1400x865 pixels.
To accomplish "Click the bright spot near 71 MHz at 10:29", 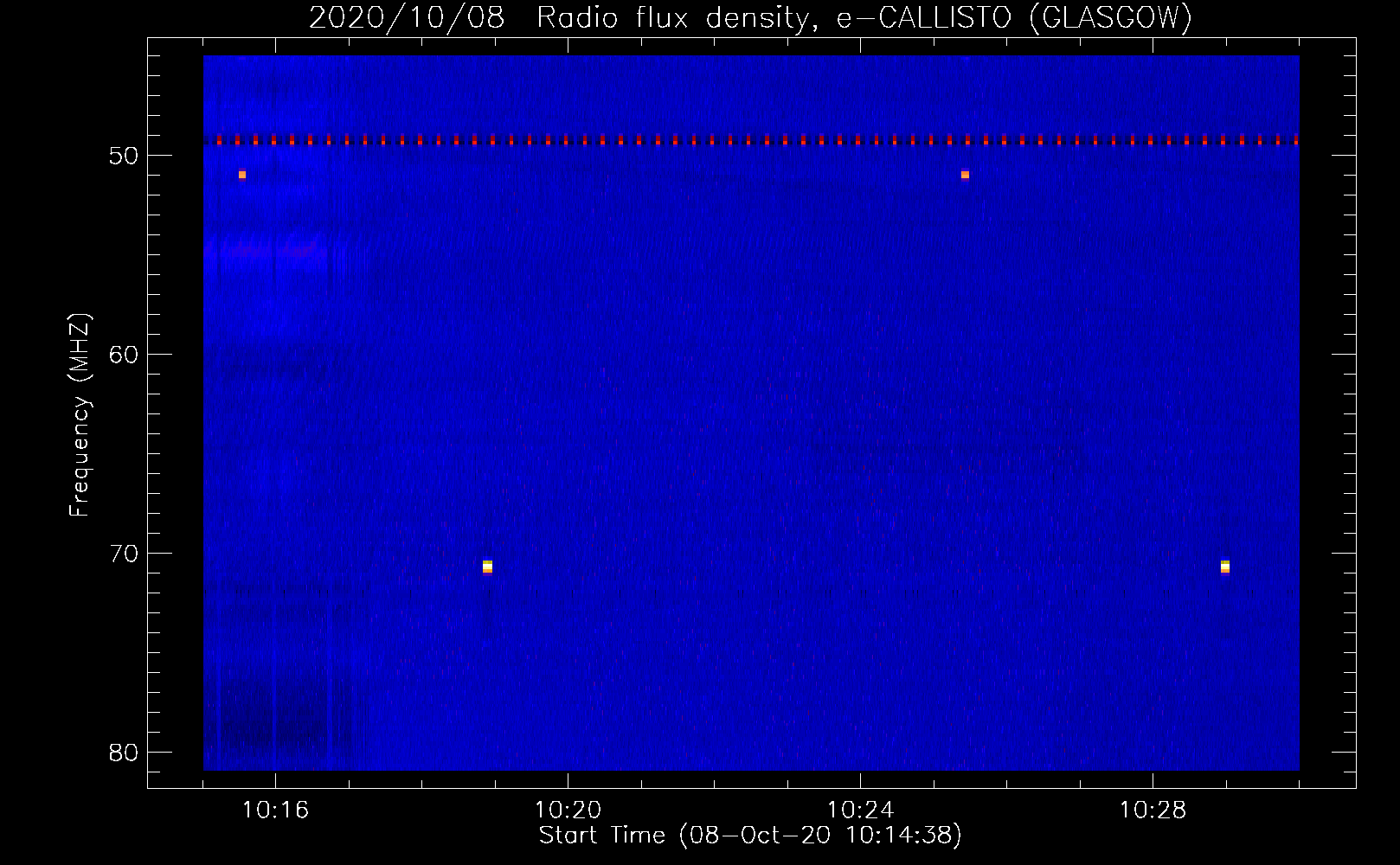I will [x=1225, y=567].
